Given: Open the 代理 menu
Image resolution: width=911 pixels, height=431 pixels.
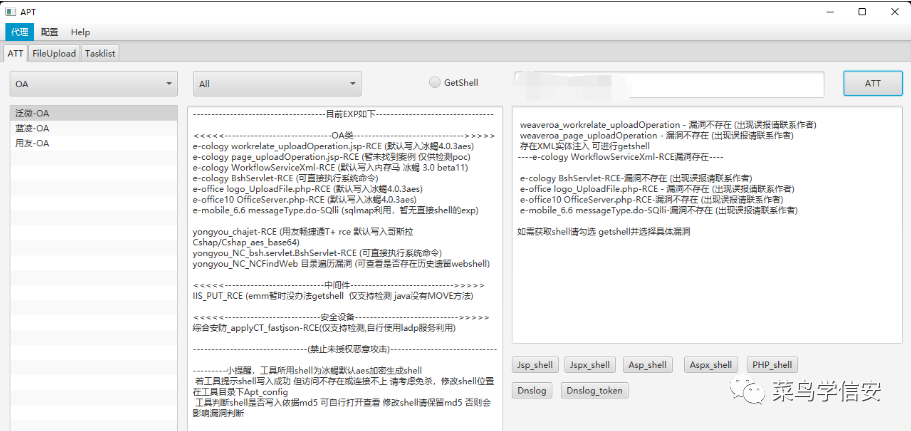Looking at the screenshot, I should click(21, 32).
